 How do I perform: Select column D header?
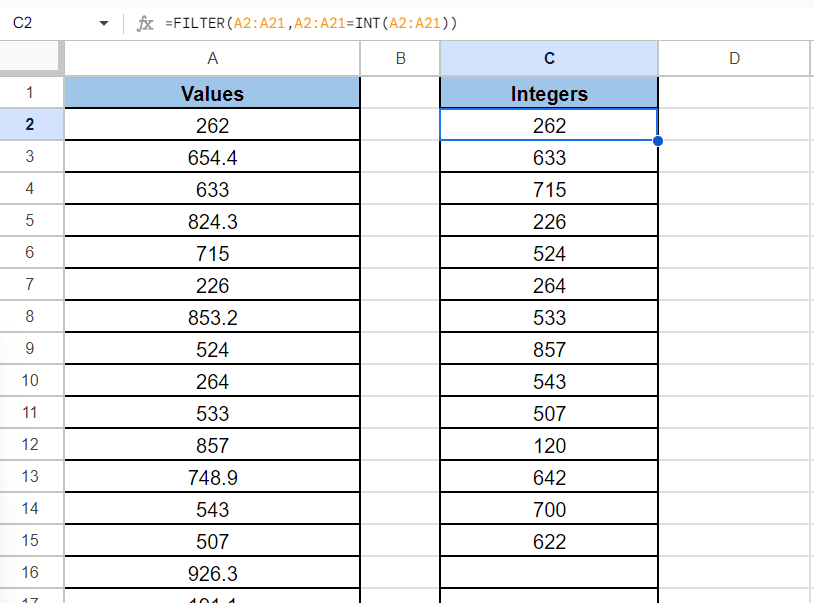pyautogui.click(x=735, y=59)
